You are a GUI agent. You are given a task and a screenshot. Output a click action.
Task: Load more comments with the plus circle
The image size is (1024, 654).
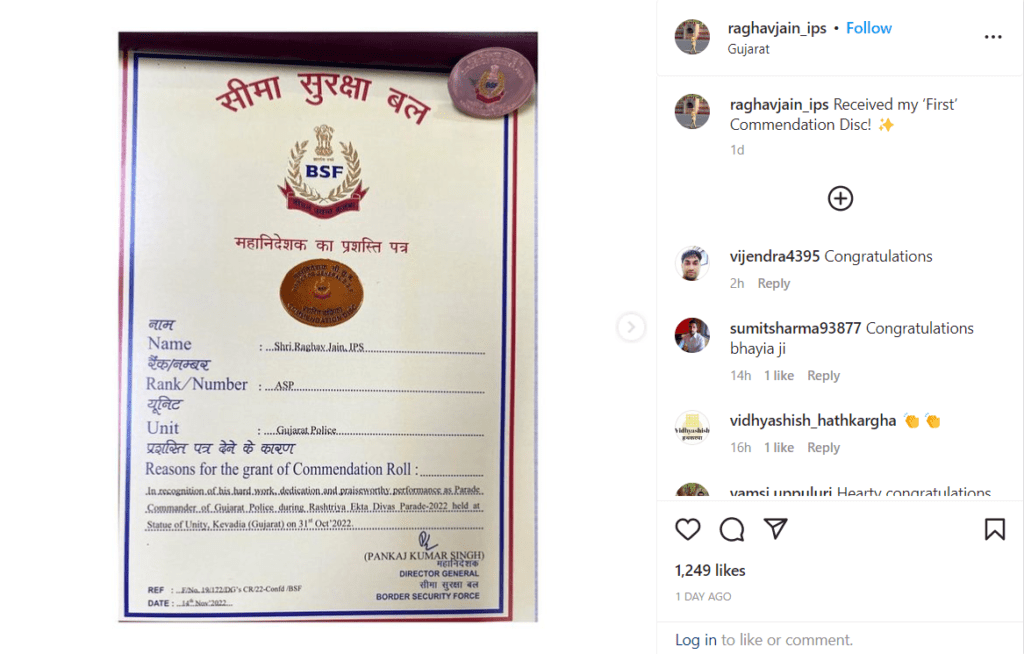point(840,199)
